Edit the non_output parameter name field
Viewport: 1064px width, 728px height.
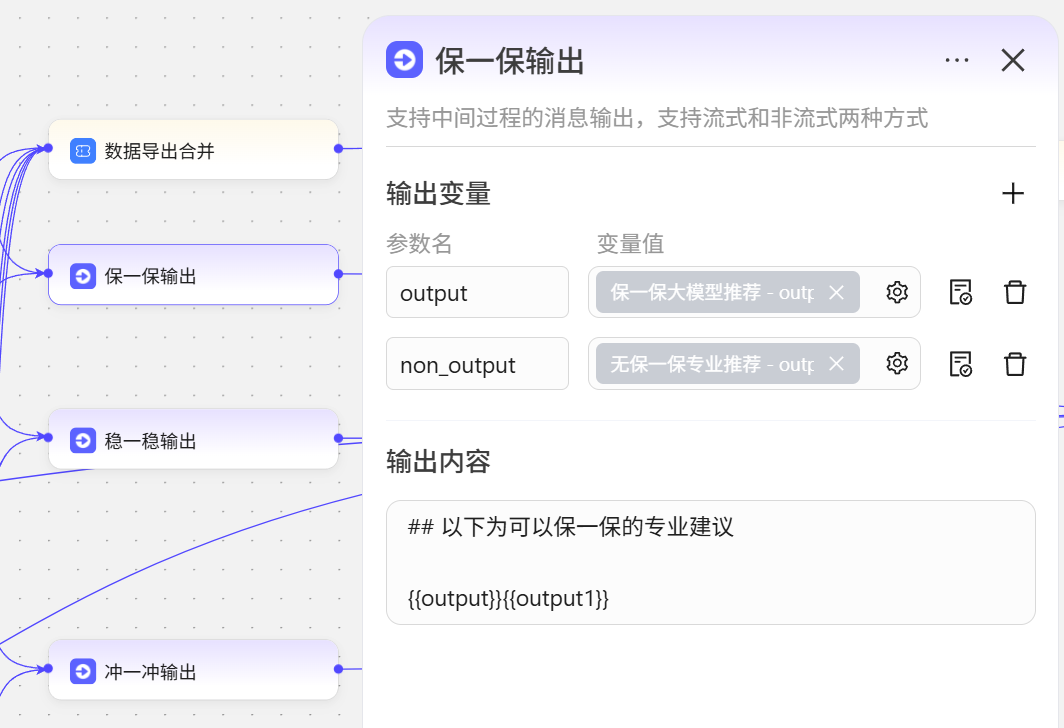[x=477, y=363]
